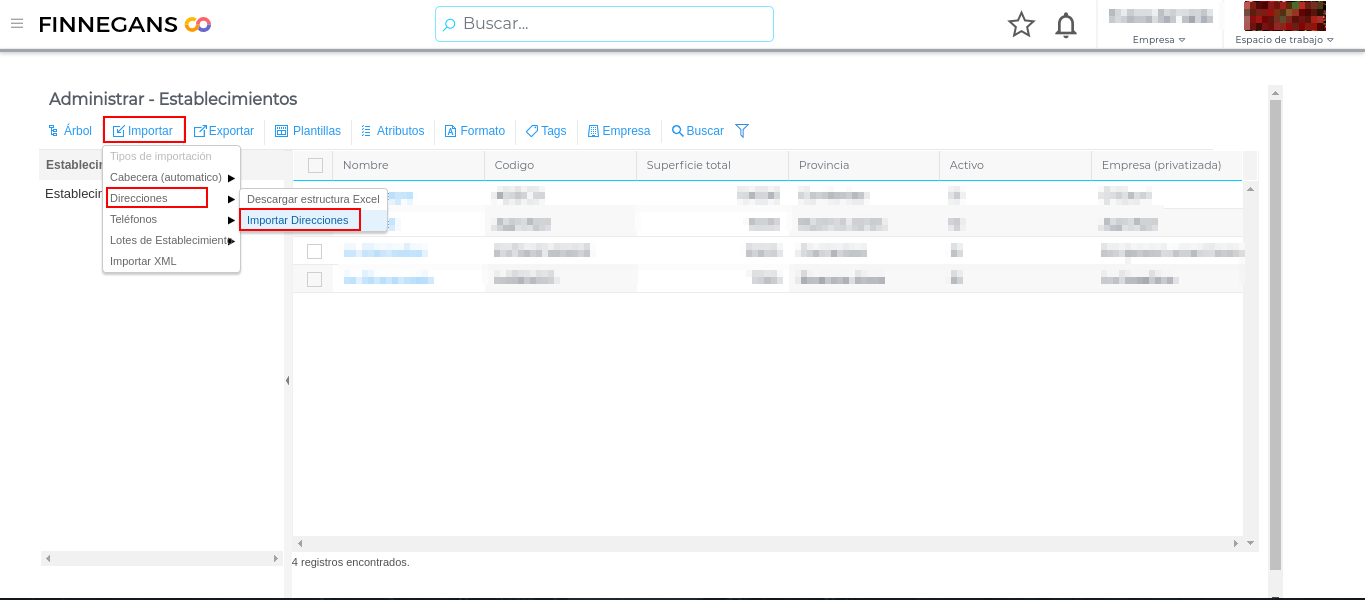This screenshot has height=600, width=1365.
Task: Open the Exportar toolbar option
Action: pos(224,131)
